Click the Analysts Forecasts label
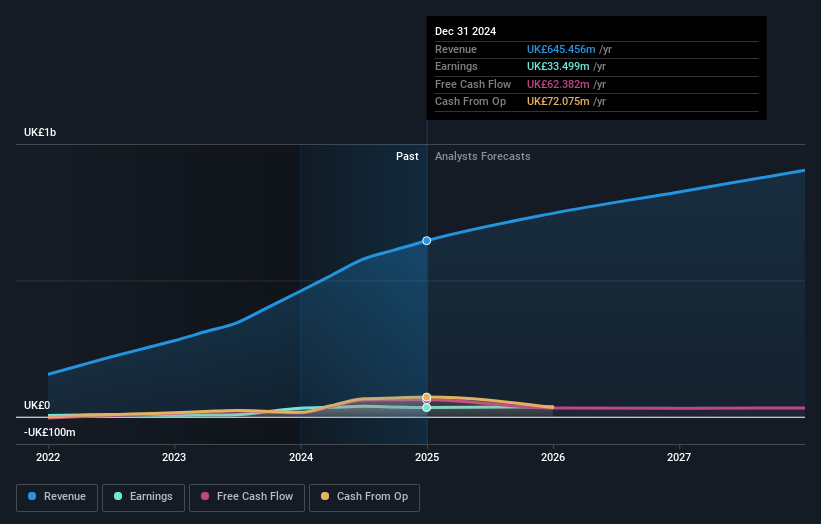 click(x=483, y=156)
